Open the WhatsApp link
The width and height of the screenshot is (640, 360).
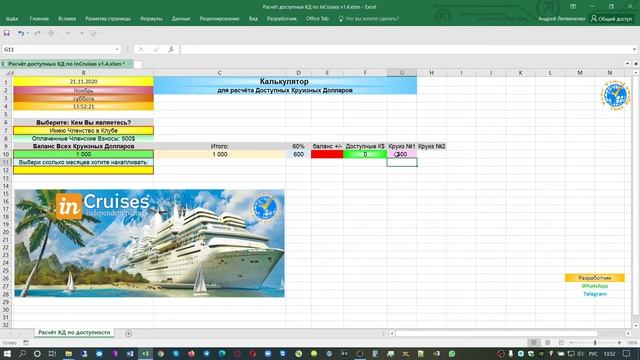(x=595, y=286)
